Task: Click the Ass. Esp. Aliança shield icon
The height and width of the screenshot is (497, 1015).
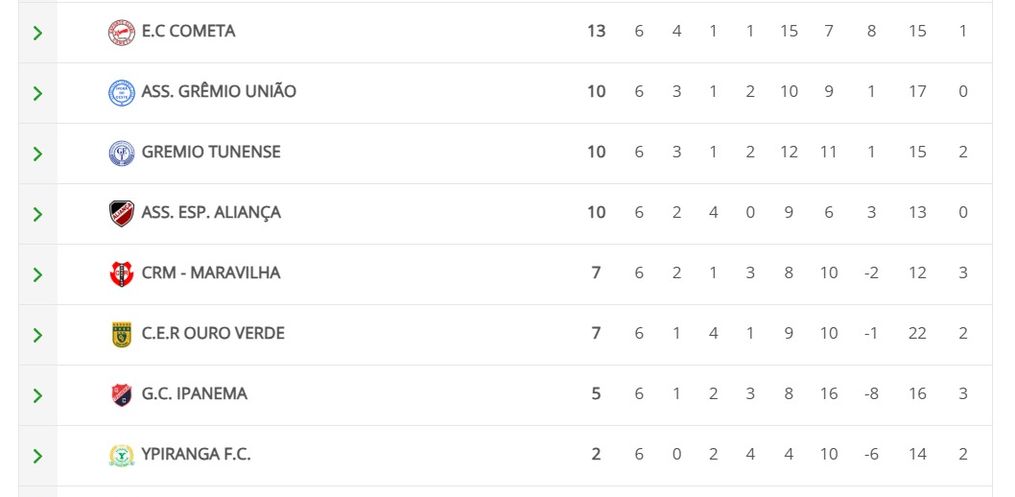Action: pyautogui.click(x=121, y=213)
